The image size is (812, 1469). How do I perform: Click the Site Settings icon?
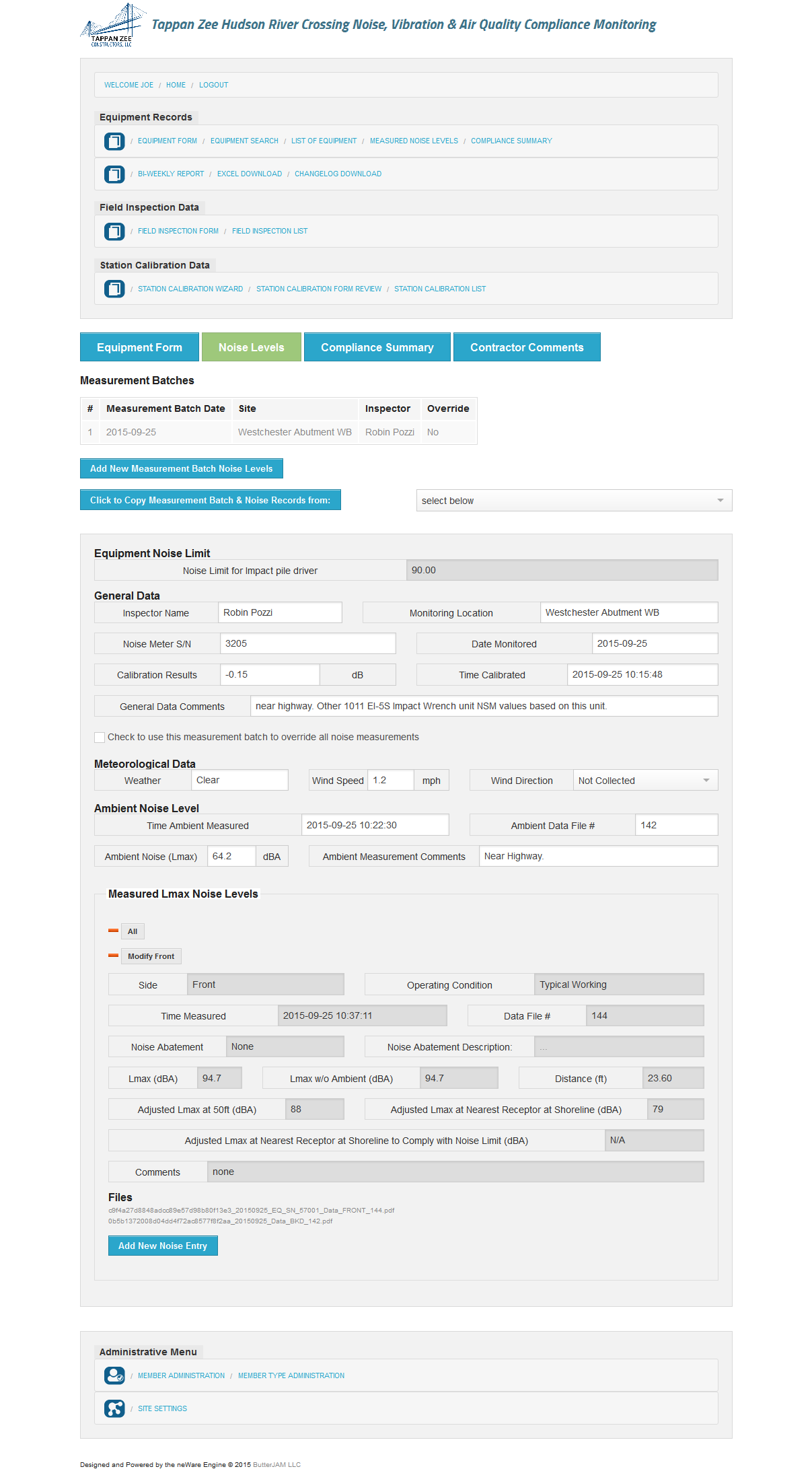(114, 1408)
